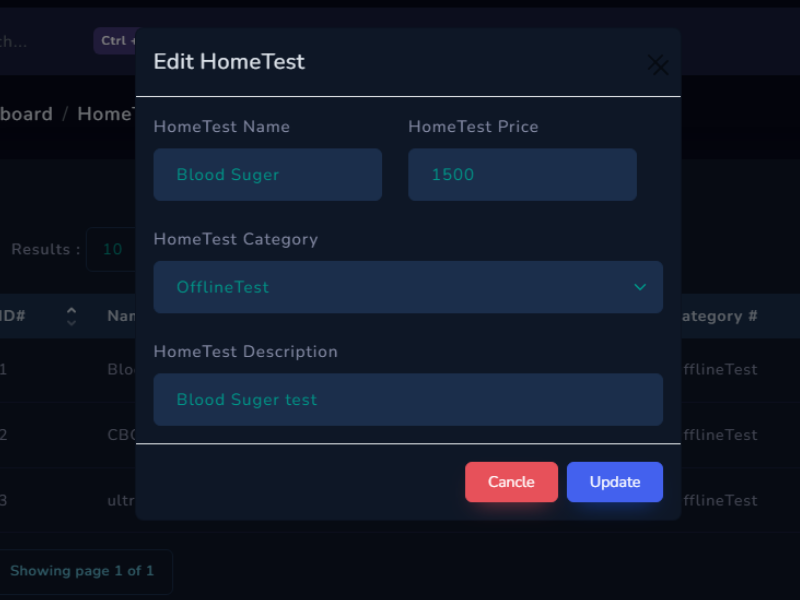Select the OfflineTest category combo box
This screenshot has width=800, height=600.
click(400, 288)
